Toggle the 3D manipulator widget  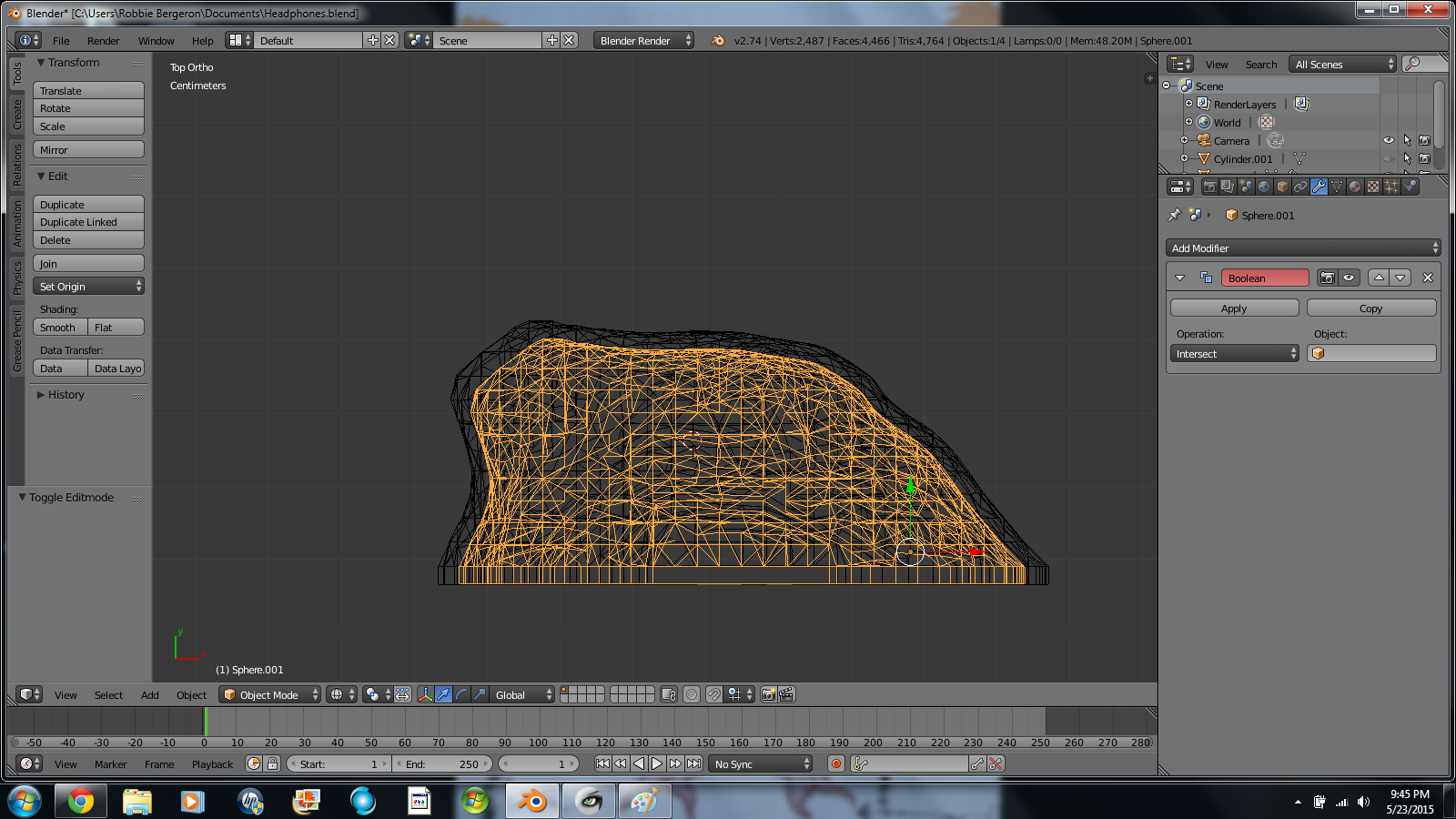pos(425,694)
